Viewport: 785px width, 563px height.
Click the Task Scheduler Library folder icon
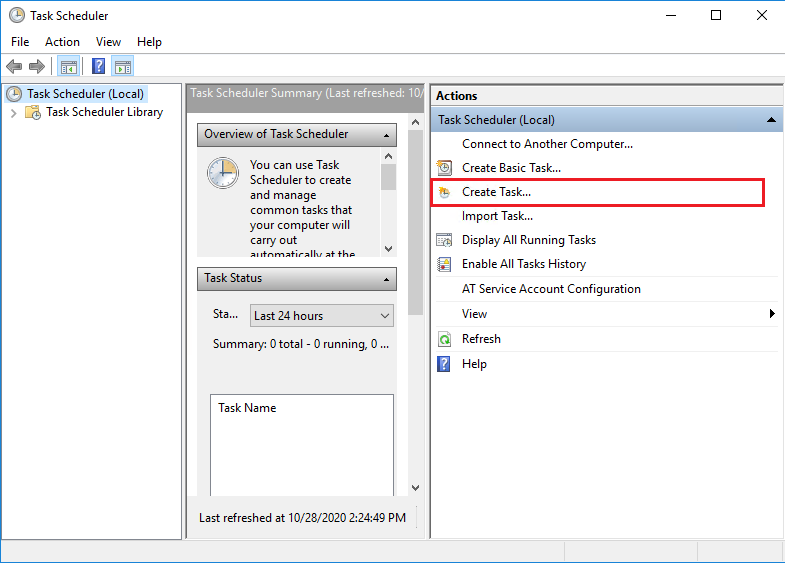click(33, 112)
